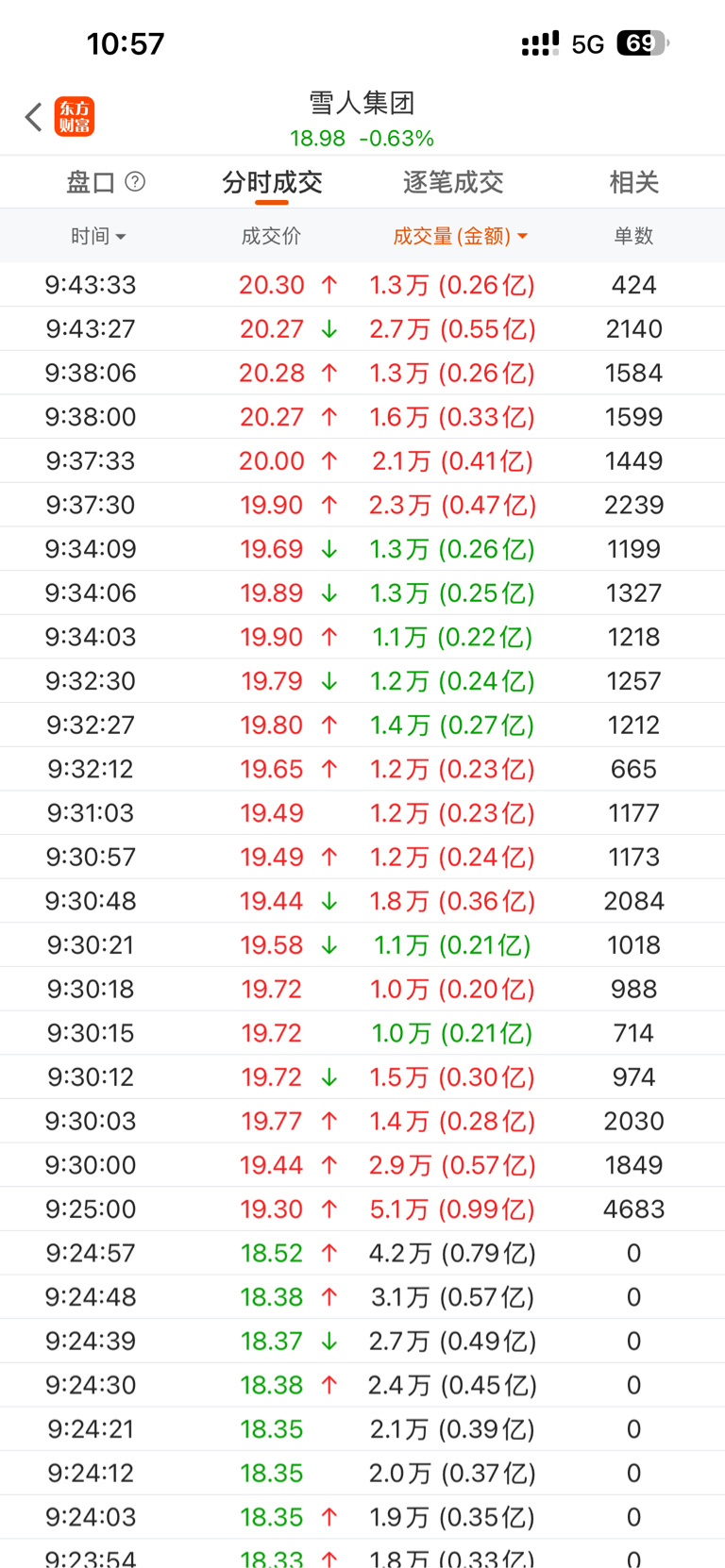Tap the 5G signal status indicator
This screenshot has height=1568, width=725.
(x=587, y=44)
